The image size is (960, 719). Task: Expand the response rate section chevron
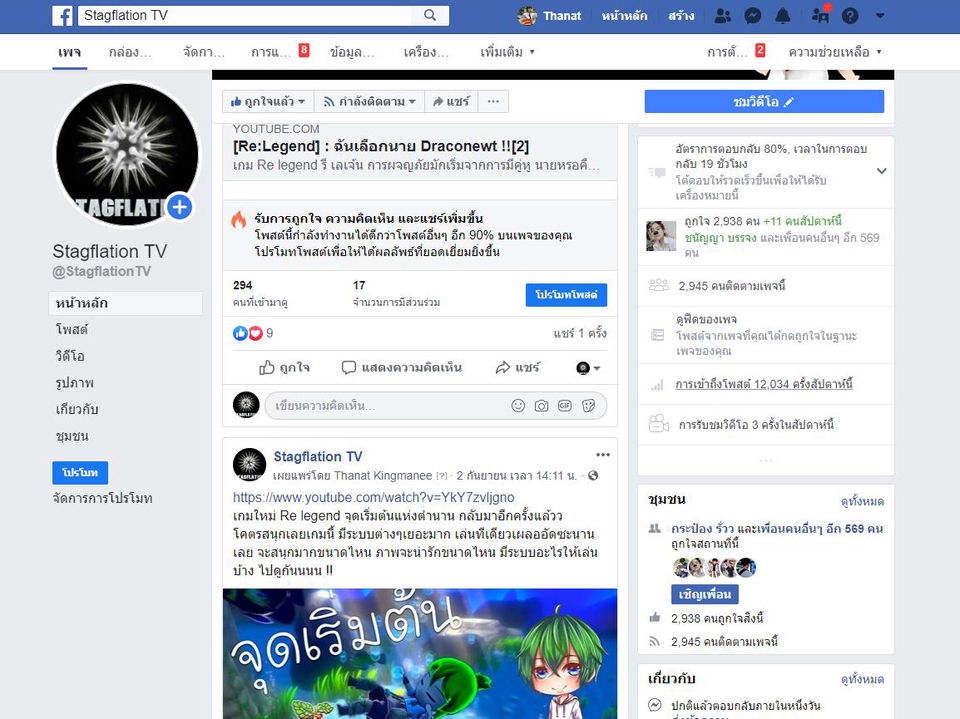coord(882,171)
